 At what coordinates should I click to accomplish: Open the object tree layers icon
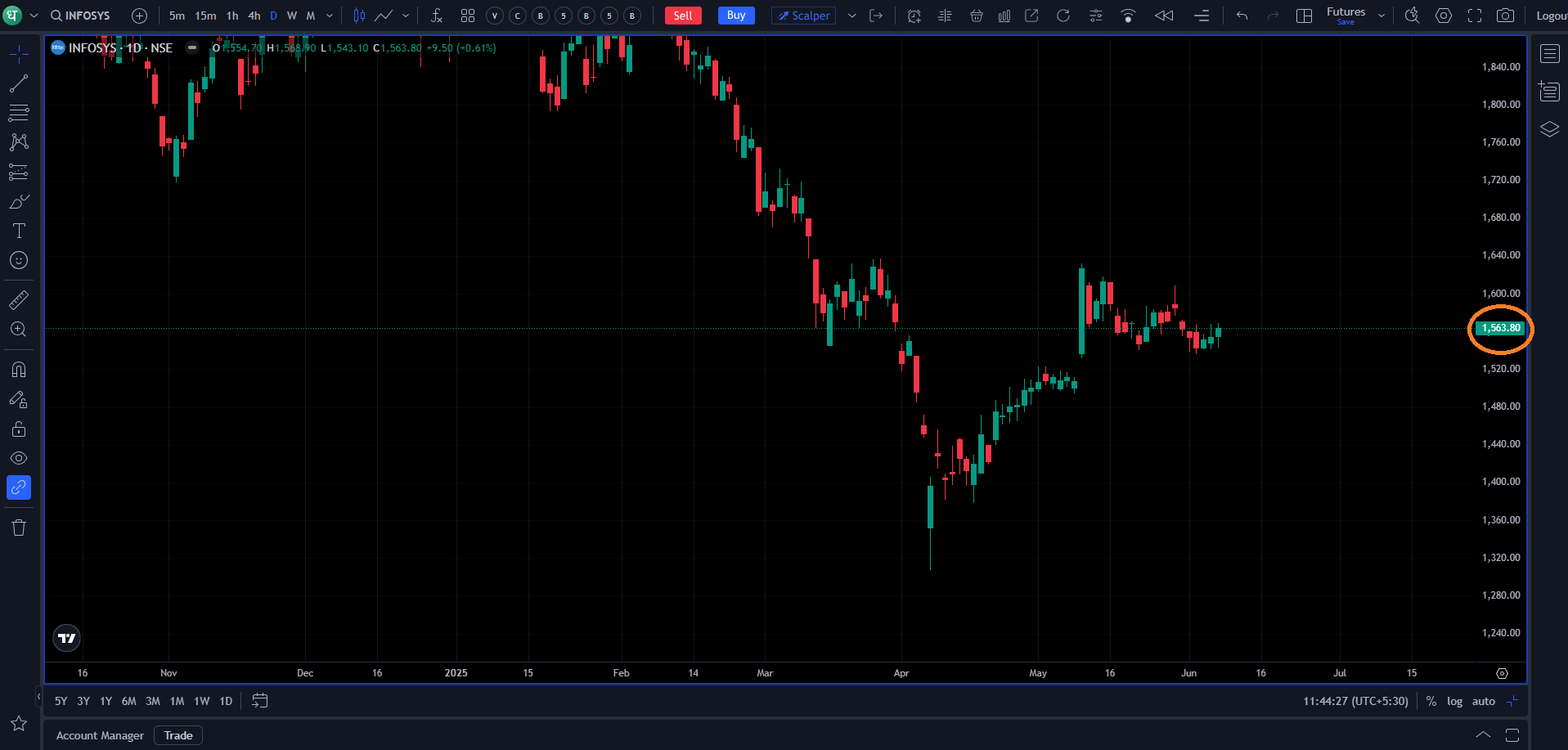click(1549, 129)
